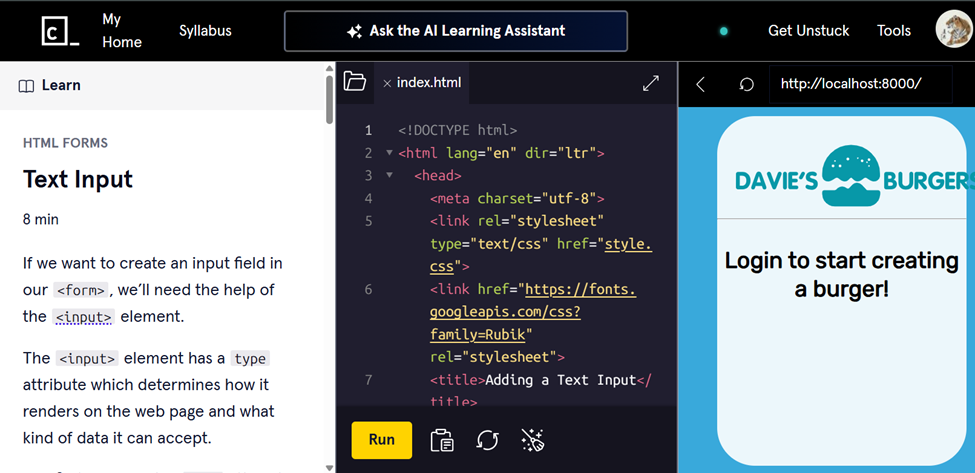Image resolution: width=975 pixels, height=473 pixels.
Task: Open the fonts.googleapis.com link in code
Action: 533,313
